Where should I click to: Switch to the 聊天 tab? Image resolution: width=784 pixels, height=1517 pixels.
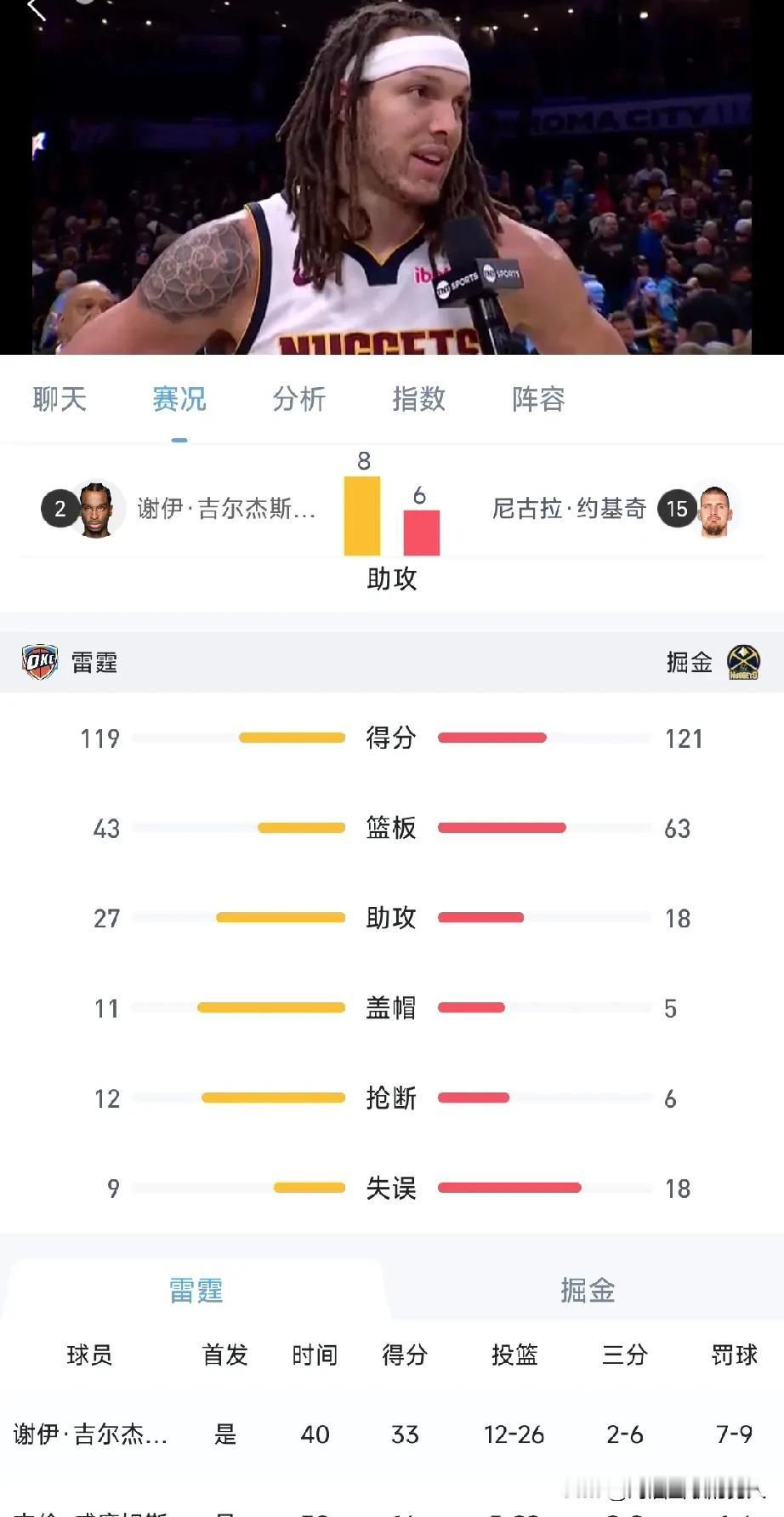coord(60,398)
